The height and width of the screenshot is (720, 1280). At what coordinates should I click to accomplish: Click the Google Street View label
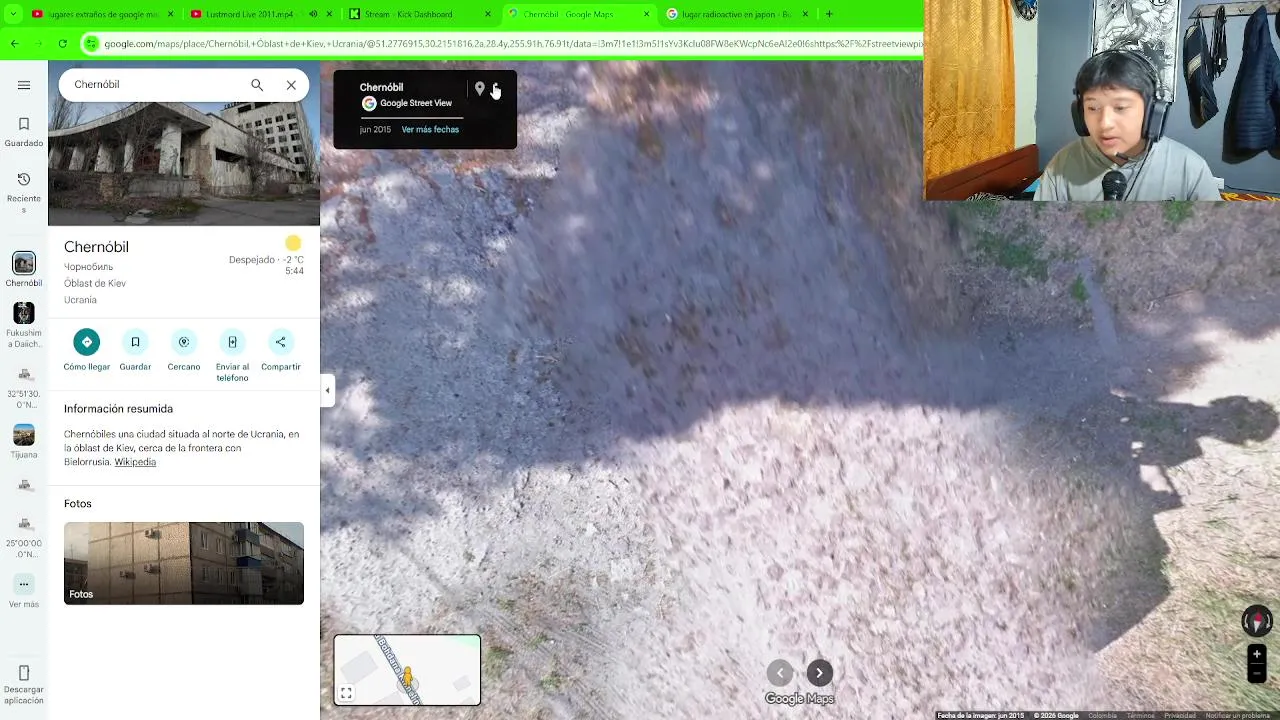[416, 103]
